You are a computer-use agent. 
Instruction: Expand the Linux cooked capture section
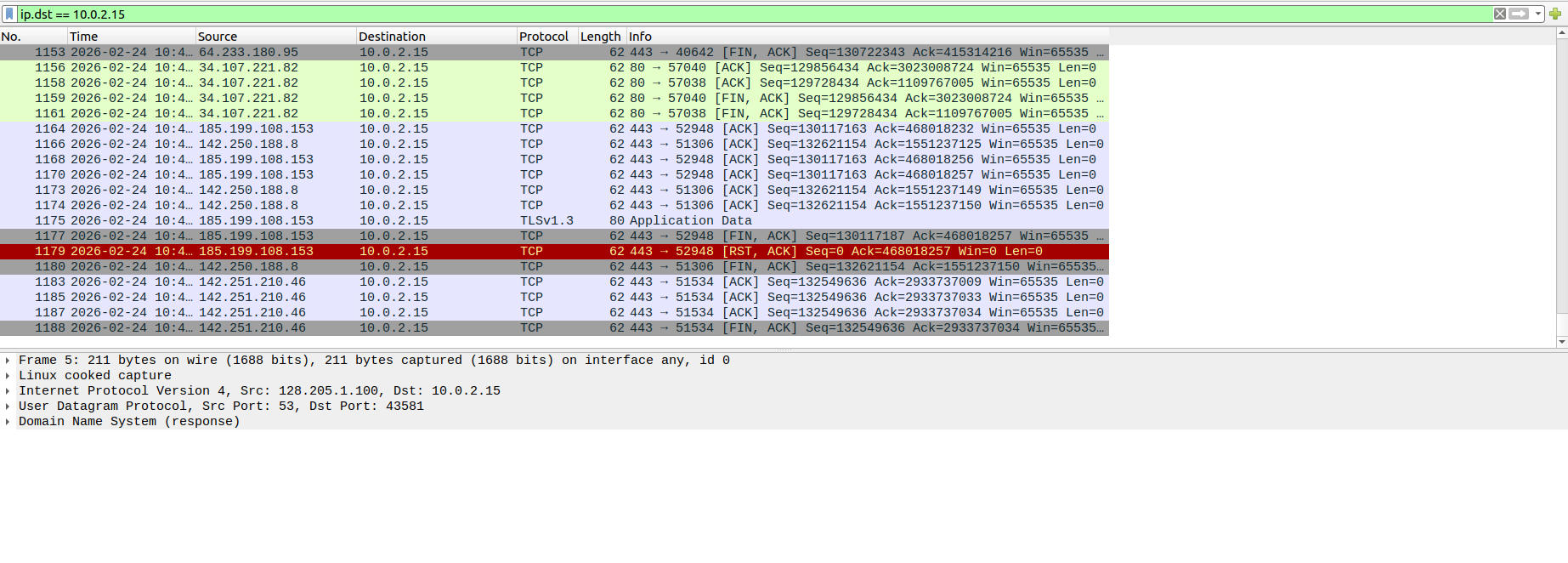pos(8,376)
